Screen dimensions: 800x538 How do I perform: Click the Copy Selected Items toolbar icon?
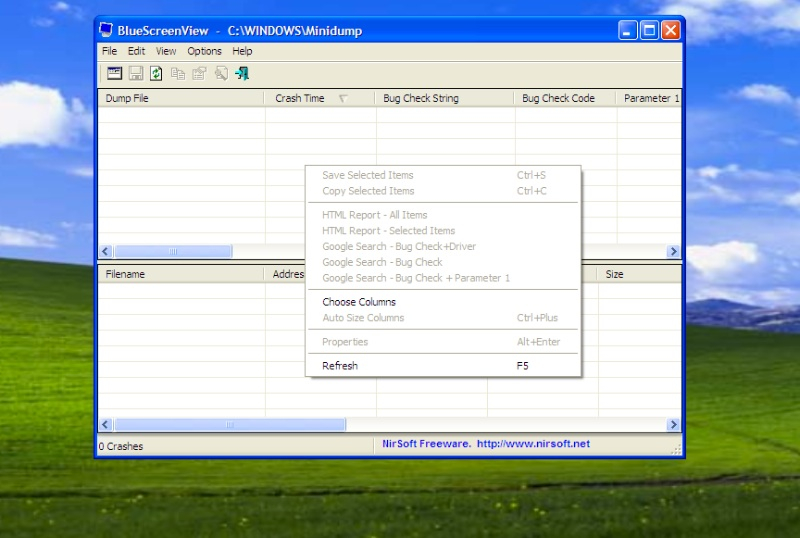(177, 73)
